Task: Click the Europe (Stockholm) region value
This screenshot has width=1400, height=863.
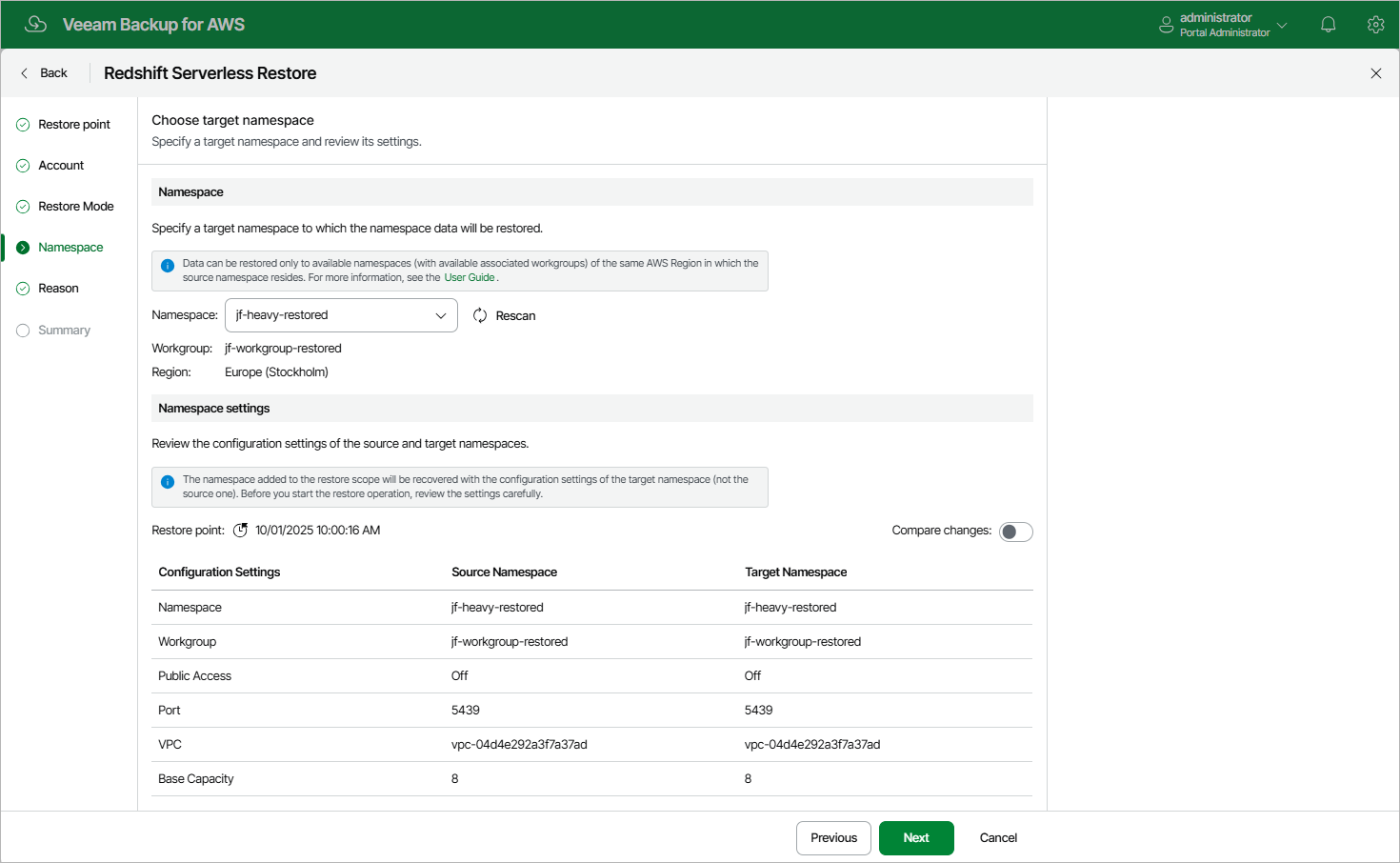Action: coord(276,372)
